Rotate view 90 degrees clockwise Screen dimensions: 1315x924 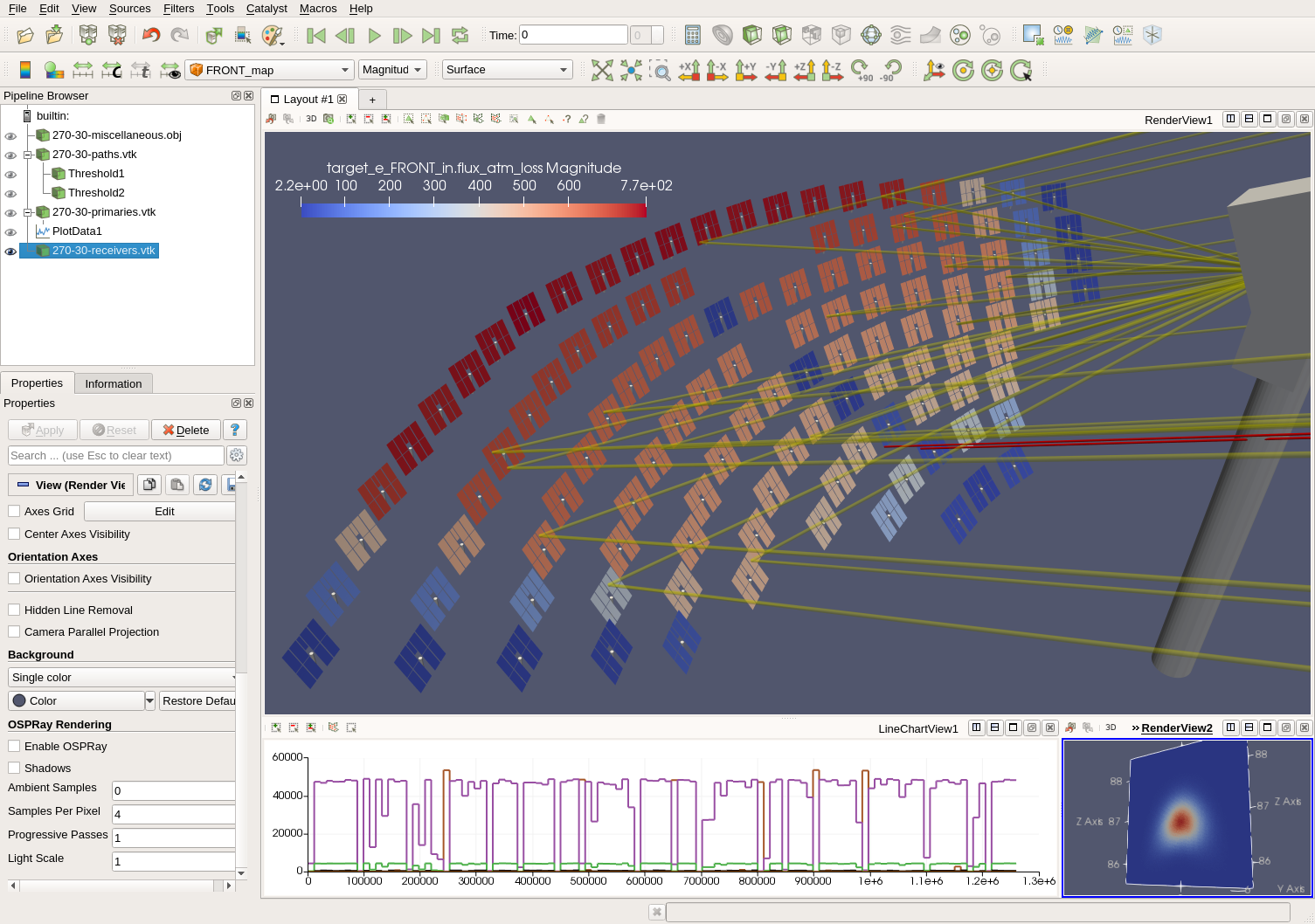[x=862, y=71]
